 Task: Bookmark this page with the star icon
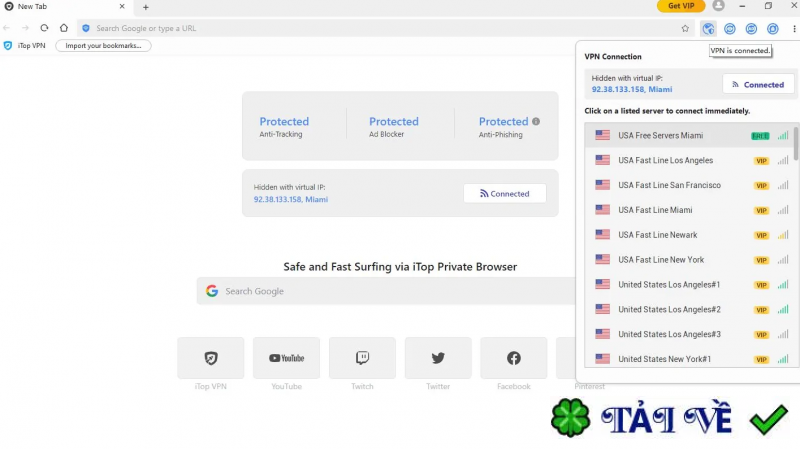point(685,28)
